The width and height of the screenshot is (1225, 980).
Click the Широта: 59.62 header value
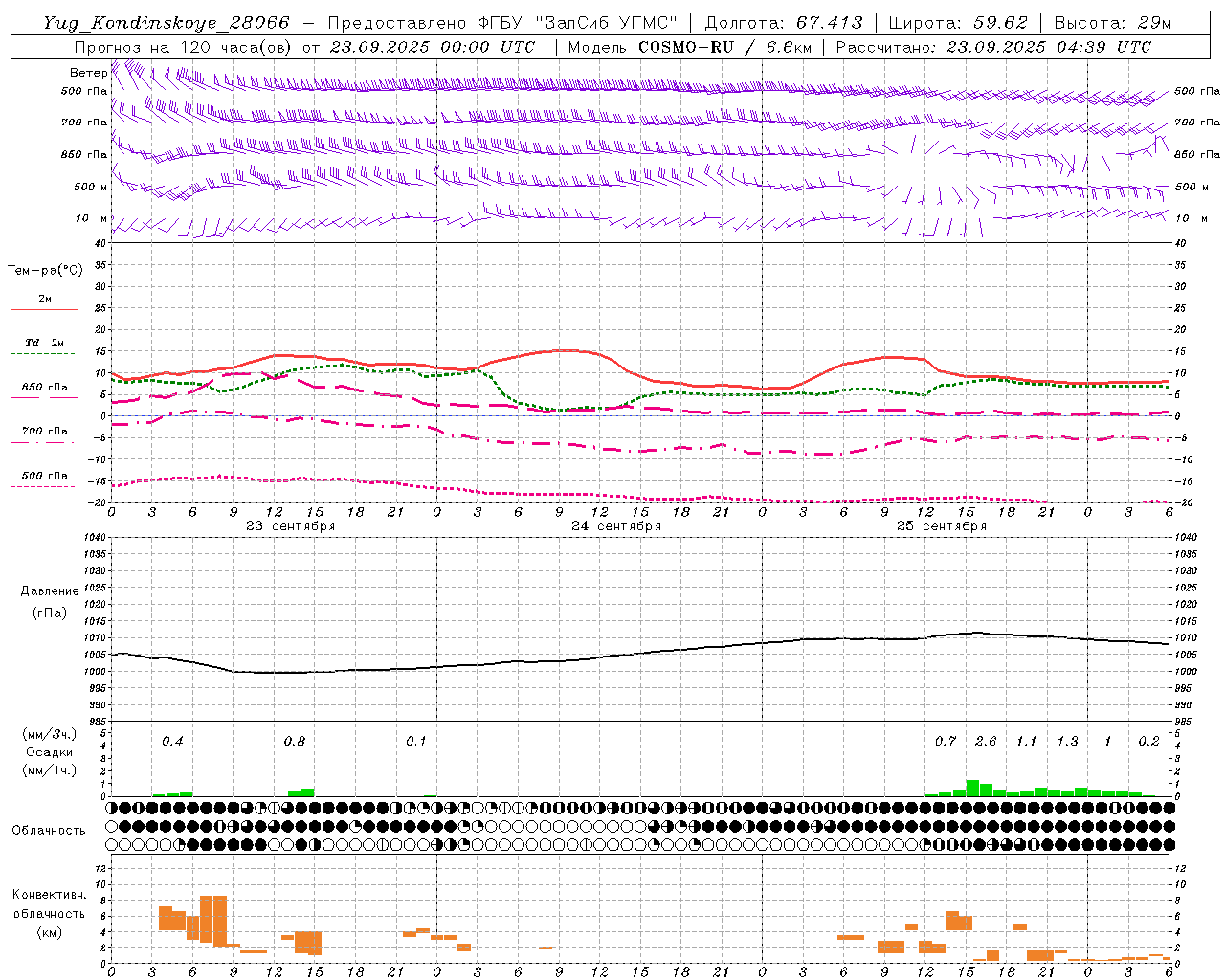point(958,23)
